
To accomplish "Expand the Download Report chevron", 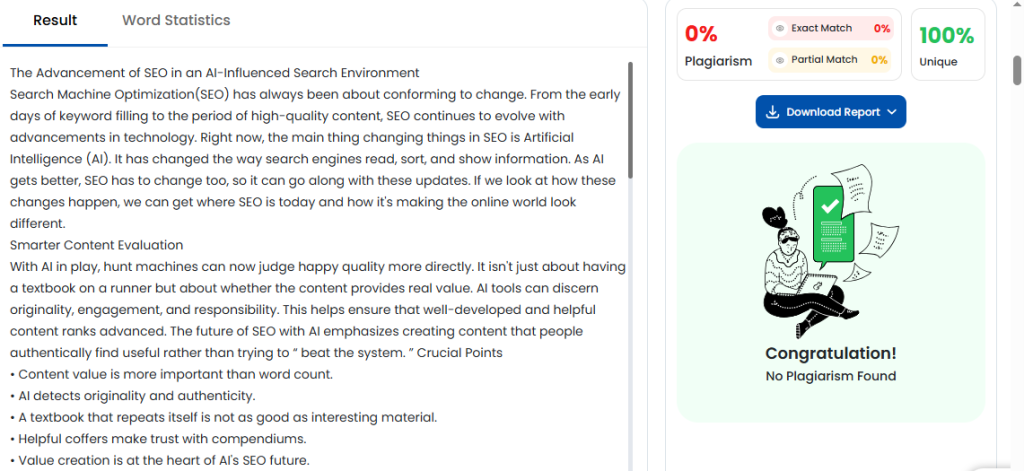I will pyautogui.click(x=891, y=112).
